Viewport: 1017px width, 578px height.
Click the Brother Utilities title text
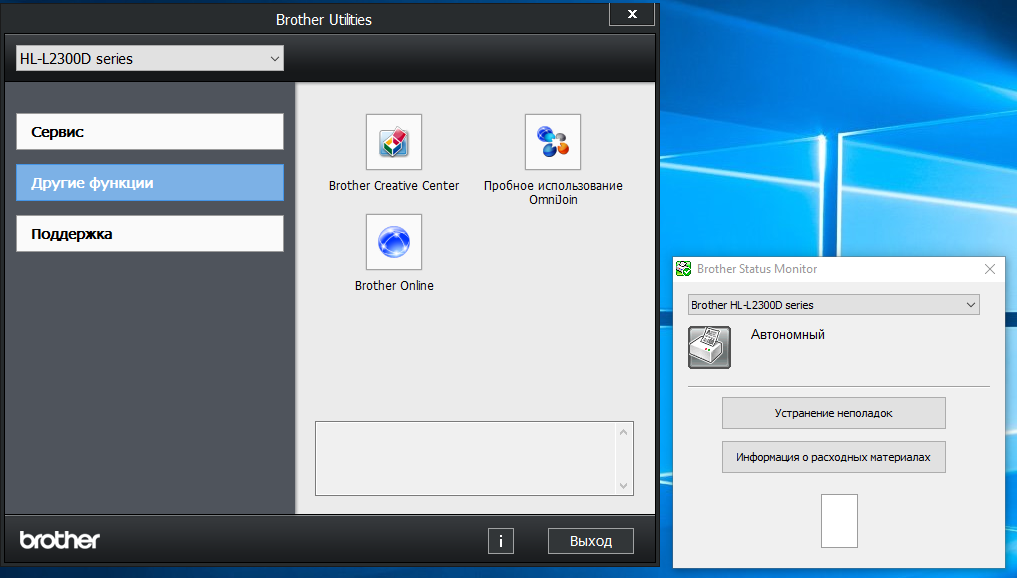[324, 20]
